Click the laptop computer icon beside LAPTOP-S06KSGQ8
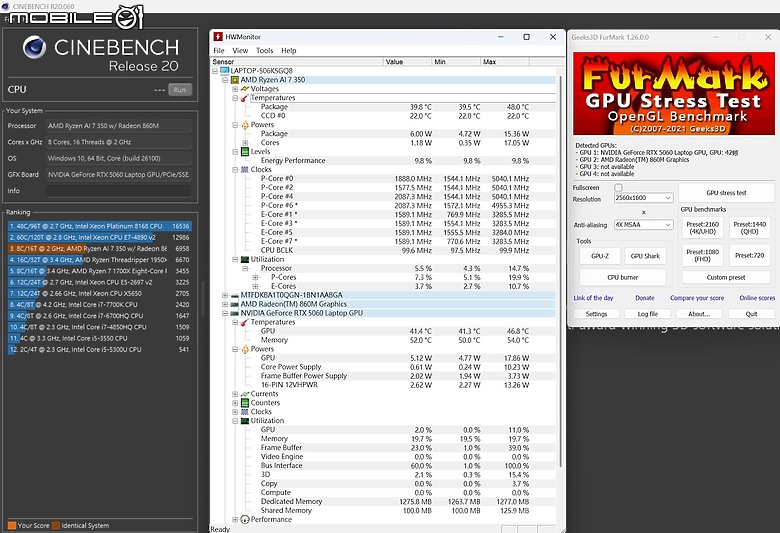780x533 pixels. pyautogui.click(x=224, y=71)
